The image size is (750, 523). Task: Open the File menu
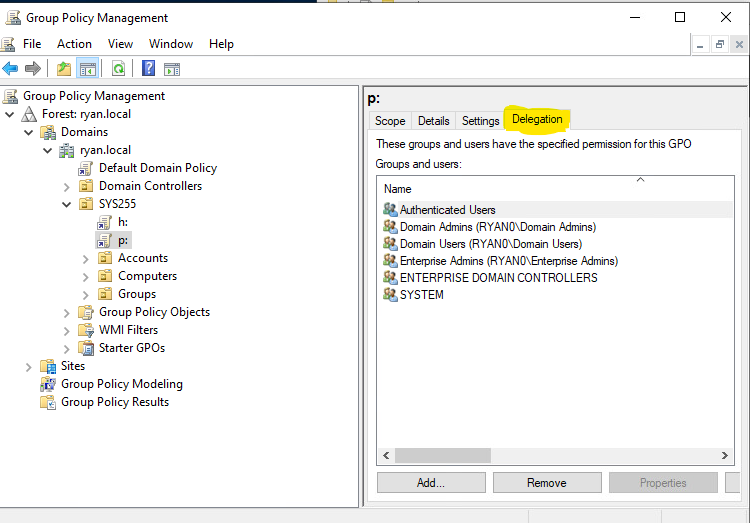[32, 44]
